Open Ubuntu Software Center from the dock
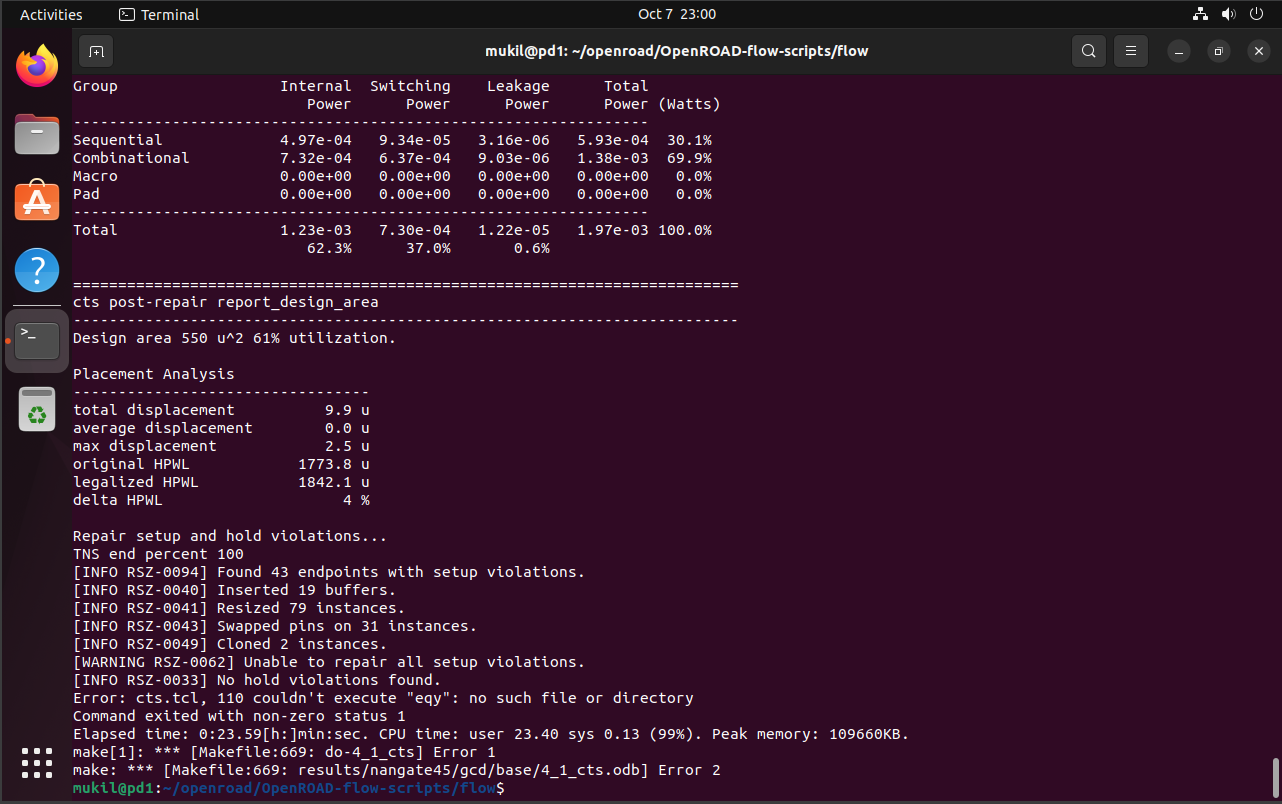The height and width of the screenshot is (804, 1282). click(37, 202)
